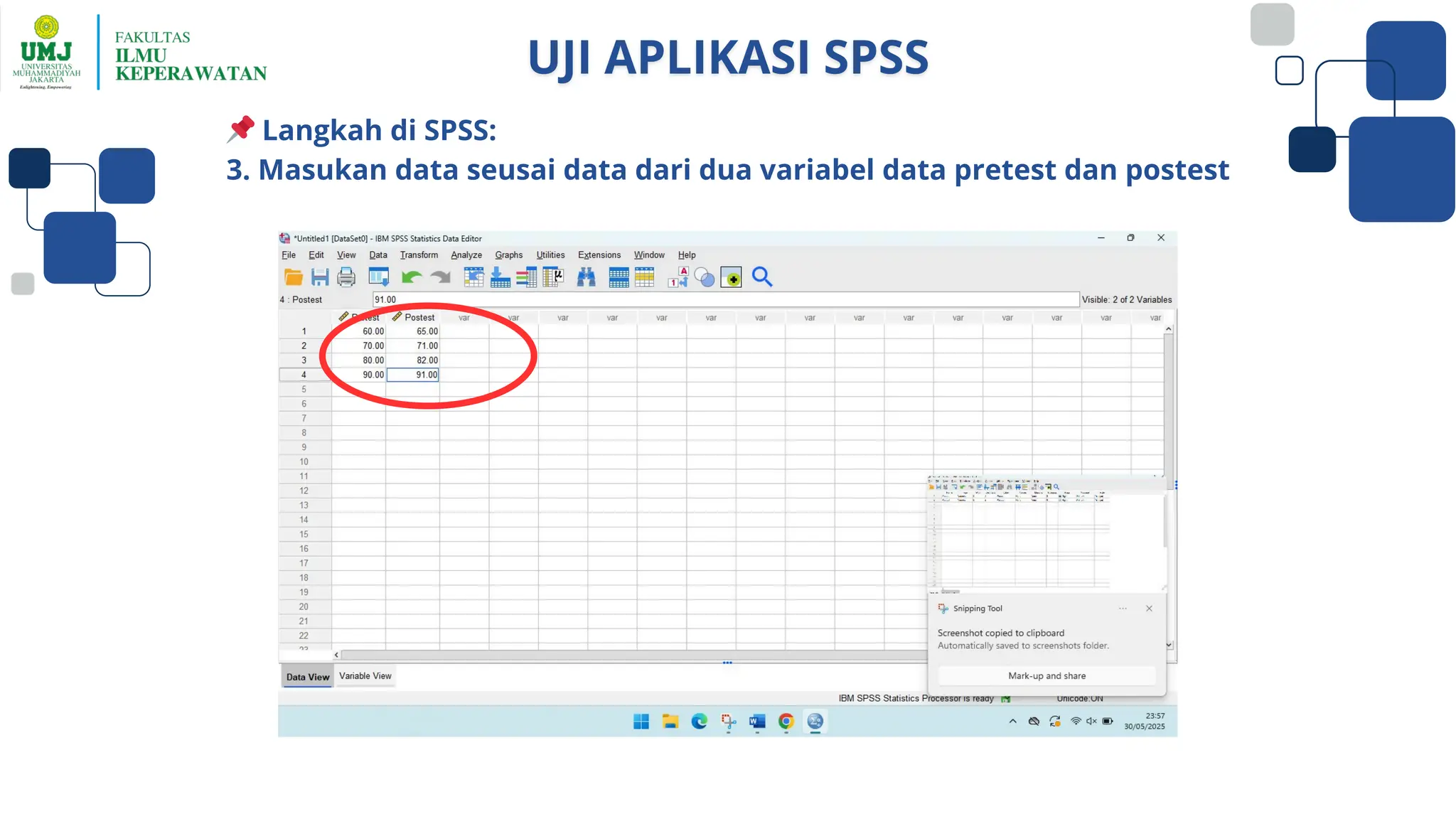Open Snipping Tool notification more options dots
The height and width of the screenshot is (819, 1456).
[x=1123, y=609]
